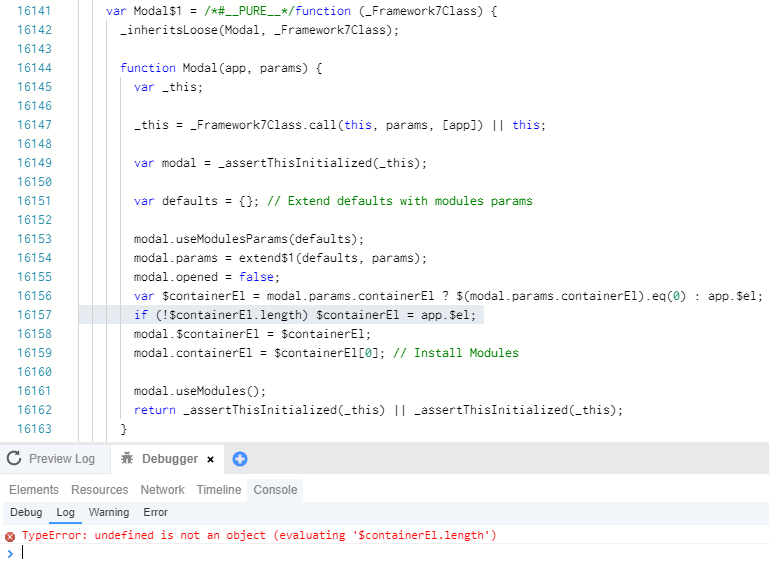This screenshot has width=769, height=562.
Task: Filter console by Error level
Action: coord(155,512)
